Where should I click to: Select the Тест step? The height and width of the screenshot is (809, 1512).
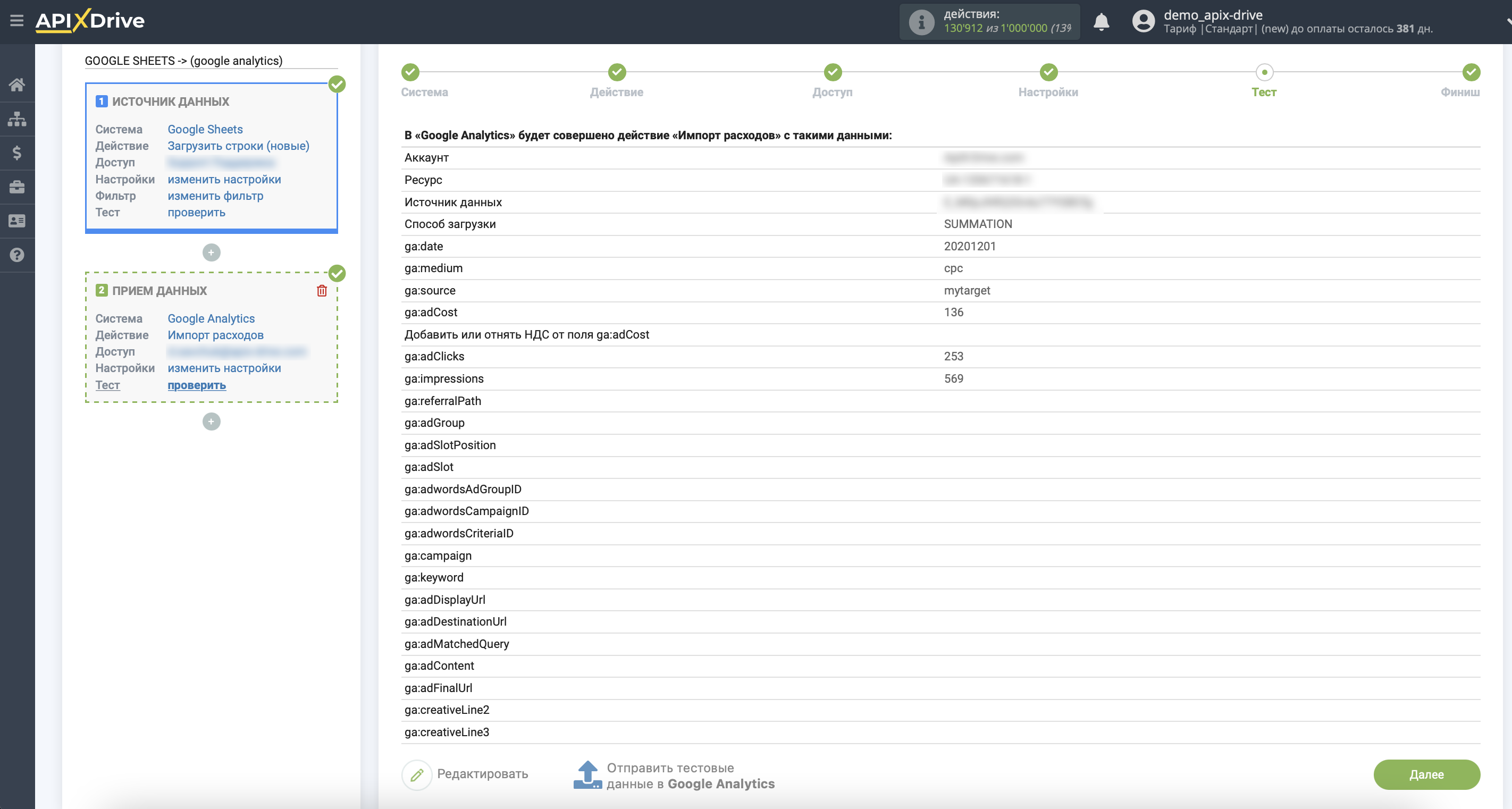(x=1264, y=72)
